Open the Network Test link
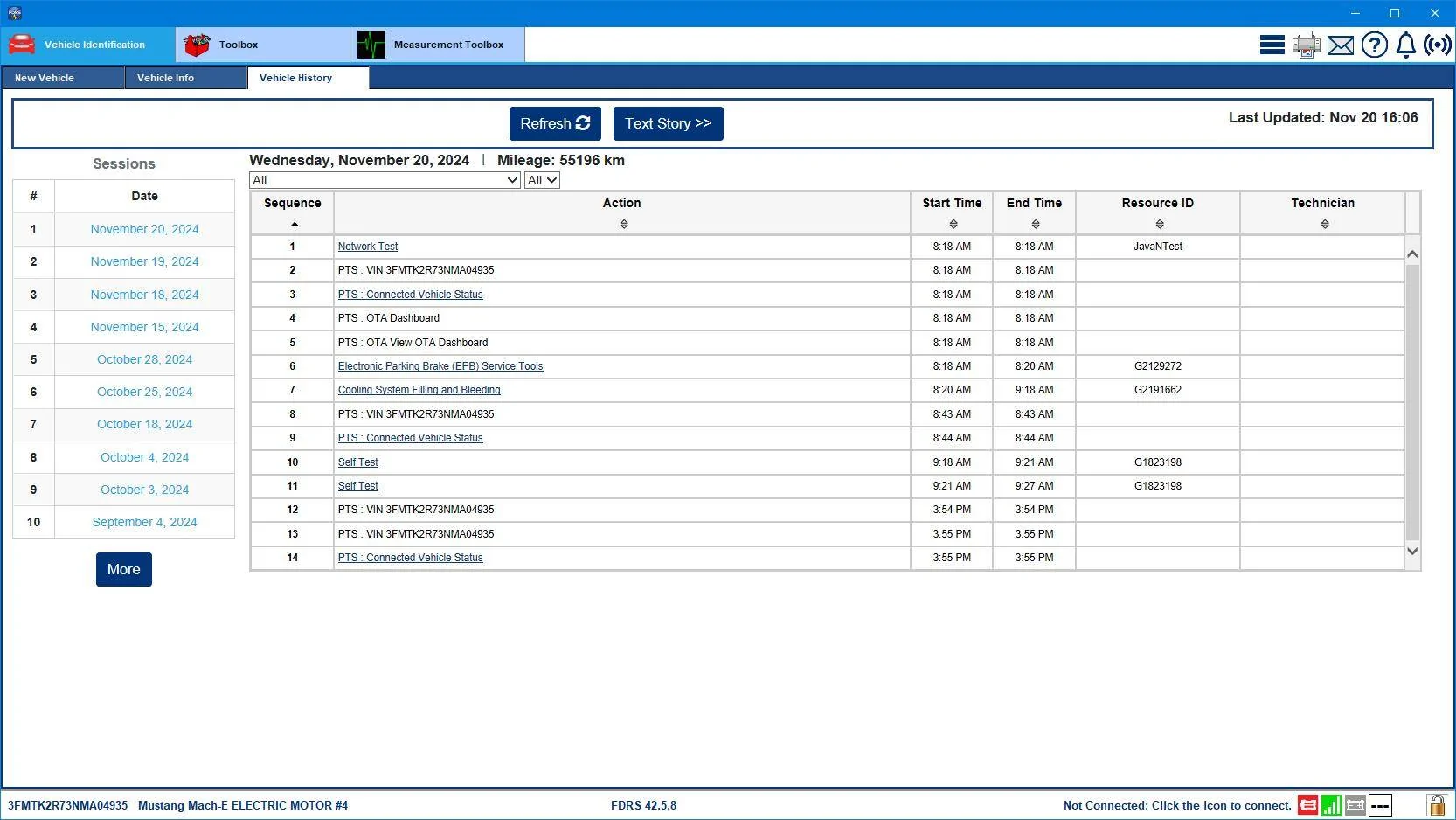1456x820 pixels. click(x=368, y=247)
